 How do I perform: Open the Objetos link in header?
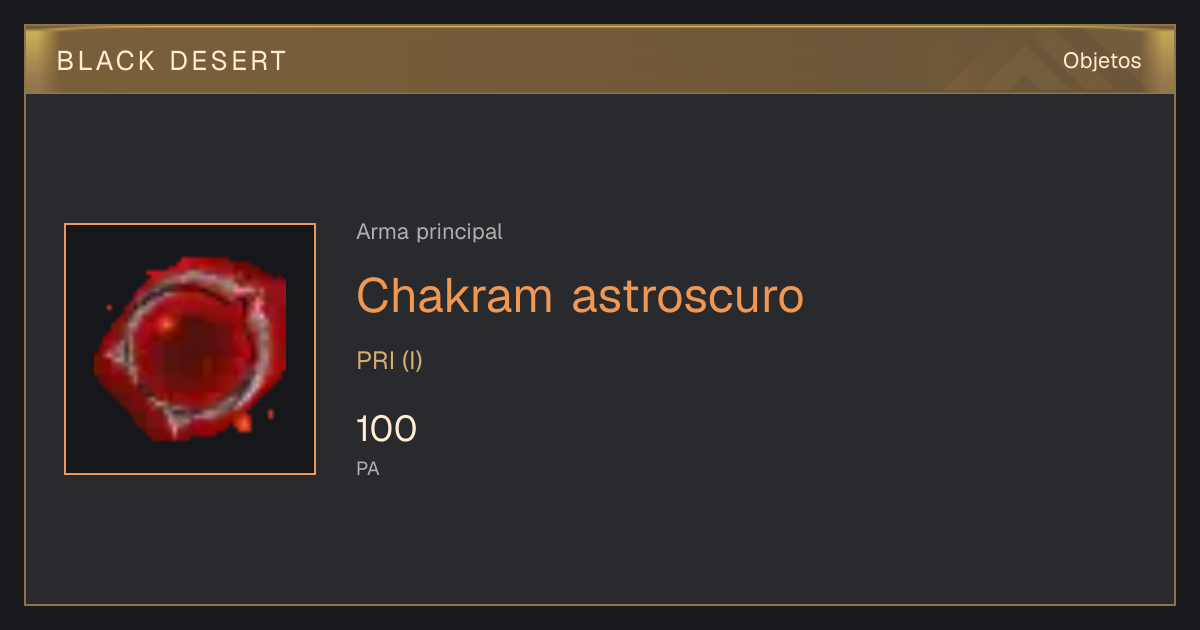click(x=1102, y=61)
